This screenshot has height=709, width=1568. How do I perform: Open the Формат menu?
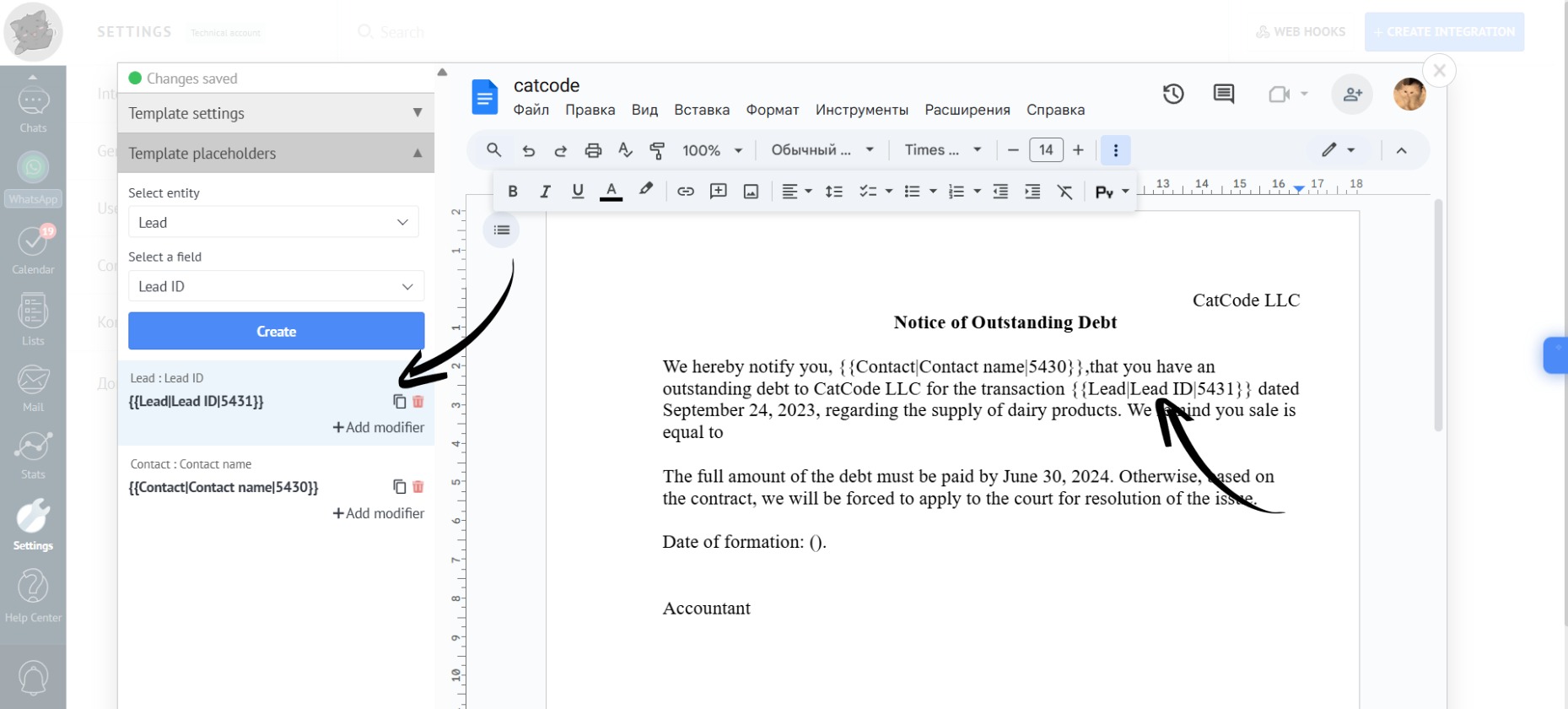(x=772, y=110)
